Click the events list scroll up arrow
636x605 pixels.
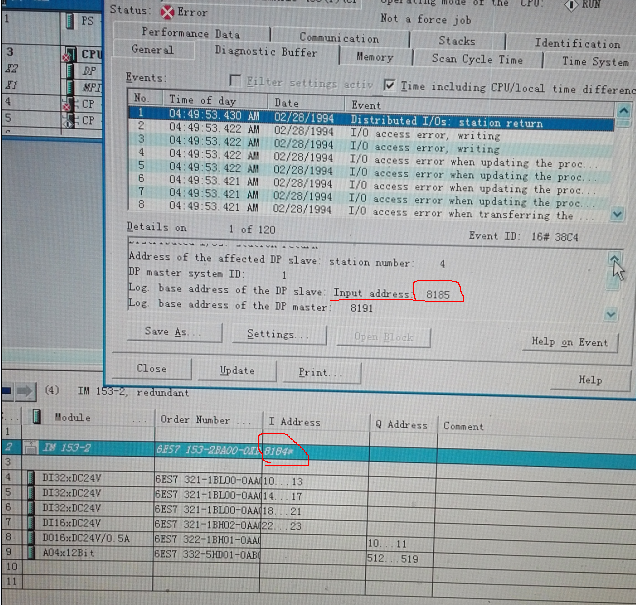click(x=624, y=110)
